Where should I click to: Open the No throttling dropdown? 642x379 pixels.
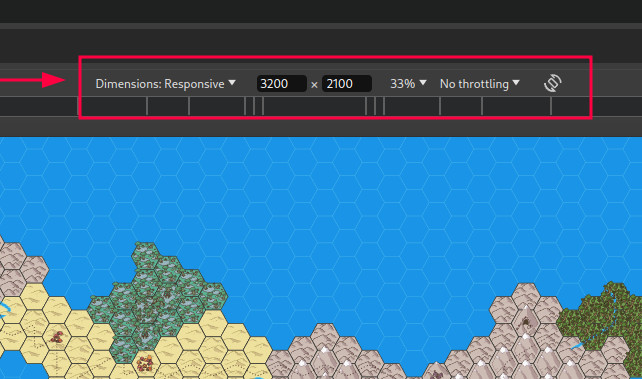pyautogui.click(x=479, y=83)
